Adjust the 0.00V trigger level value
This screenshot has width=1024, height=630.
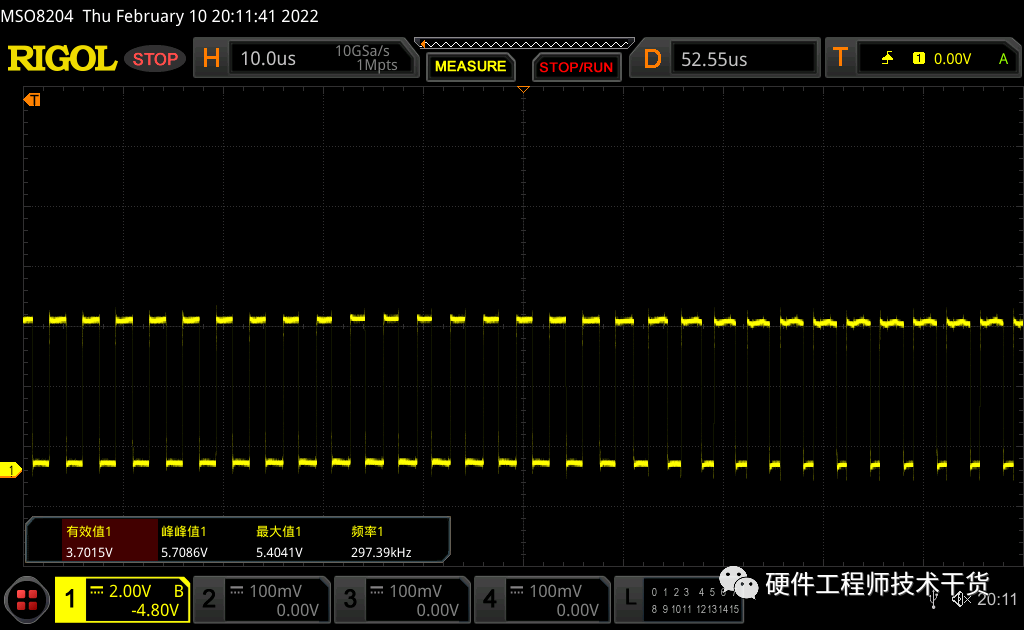pyautogui.click(x=952, y=59)
